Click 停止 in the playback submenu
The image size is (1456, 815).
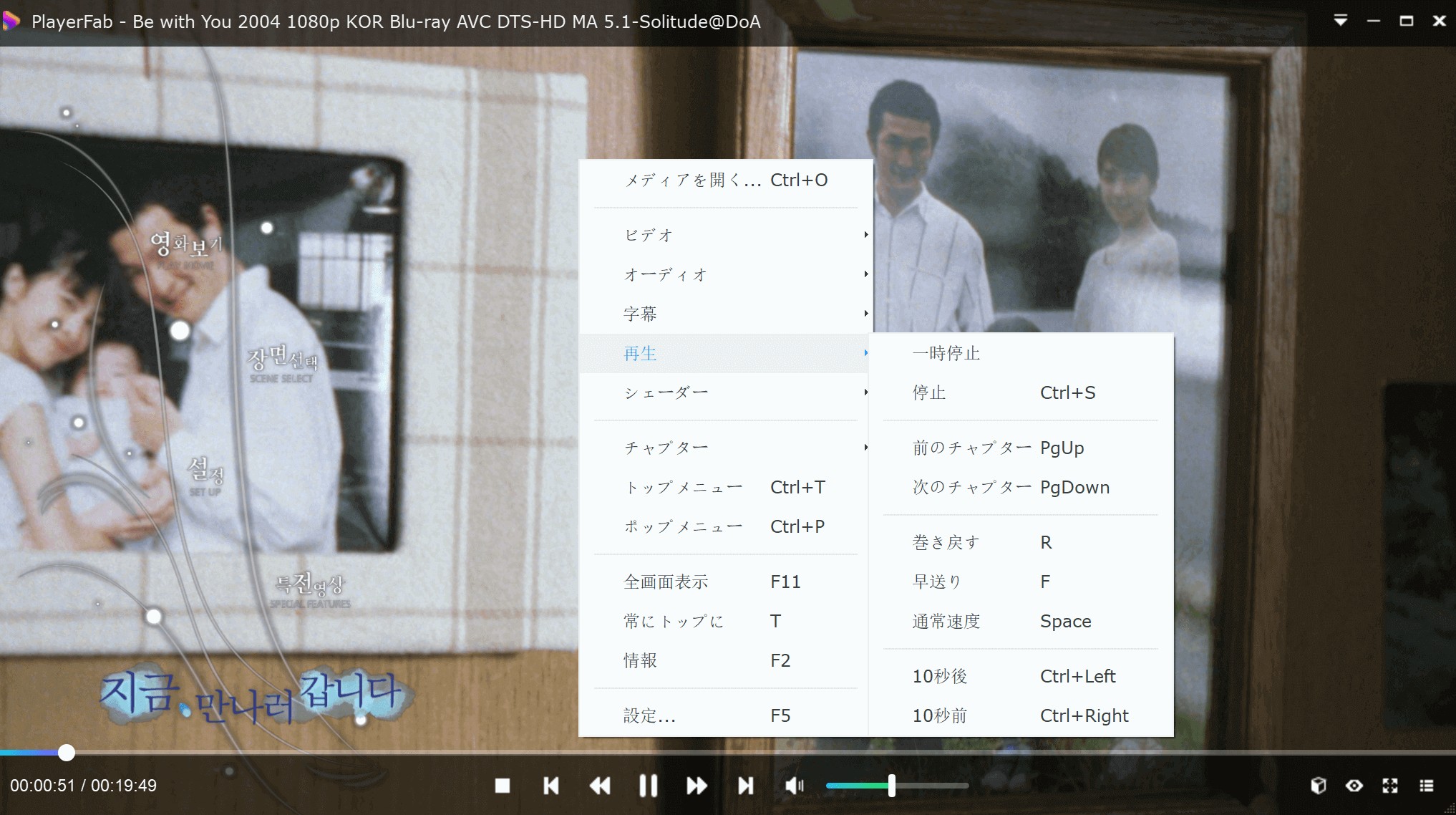pyautogui.click(x=1021, y=392)
